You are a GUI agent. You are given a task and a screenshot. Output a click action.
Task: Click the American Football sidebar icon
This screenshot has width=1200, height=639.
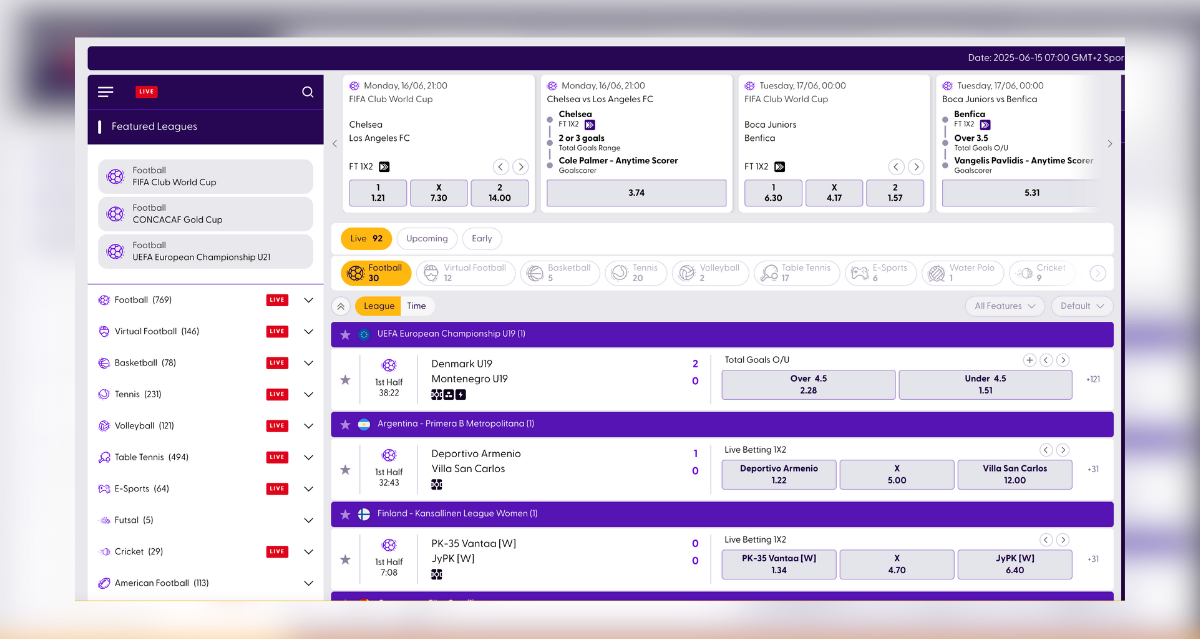click(104, 583)
